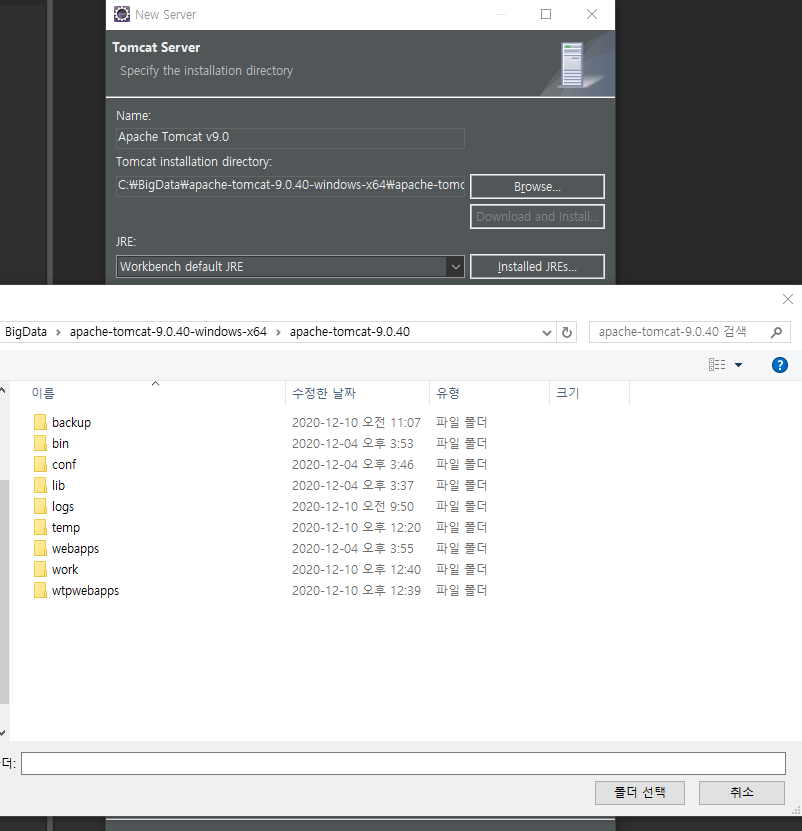Select the lib folder
Viewport: 802px width, 831px height.
(58, 485)
